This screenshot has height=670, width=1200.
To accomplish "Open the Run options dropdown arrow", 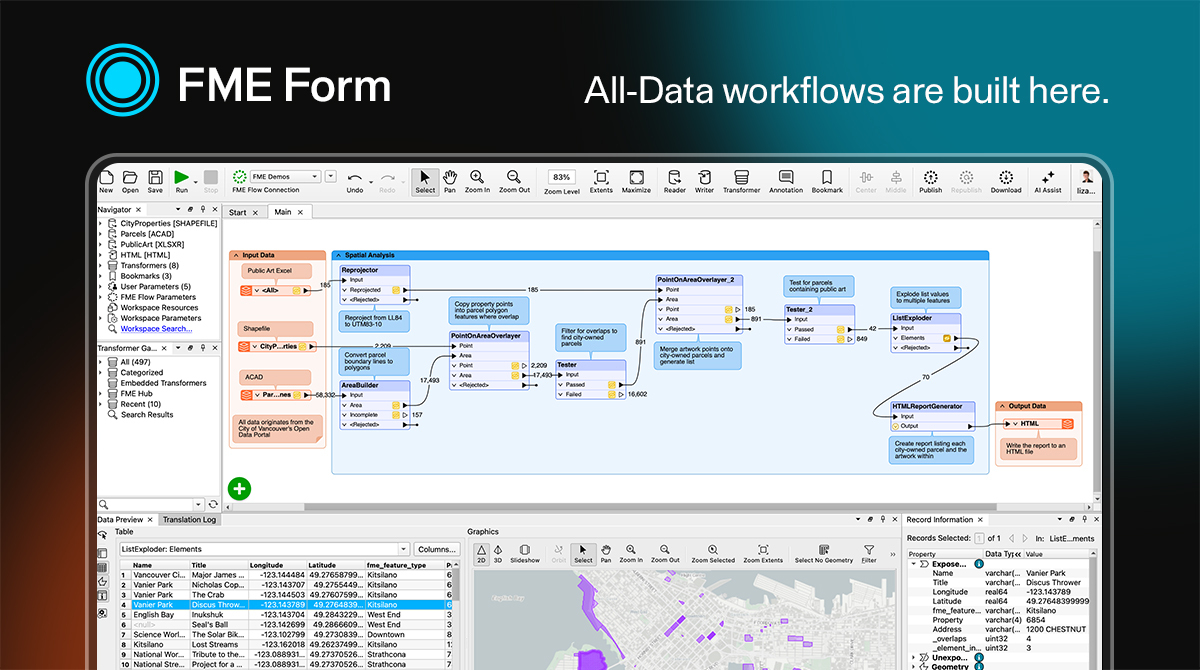I will tap(195, 180).
